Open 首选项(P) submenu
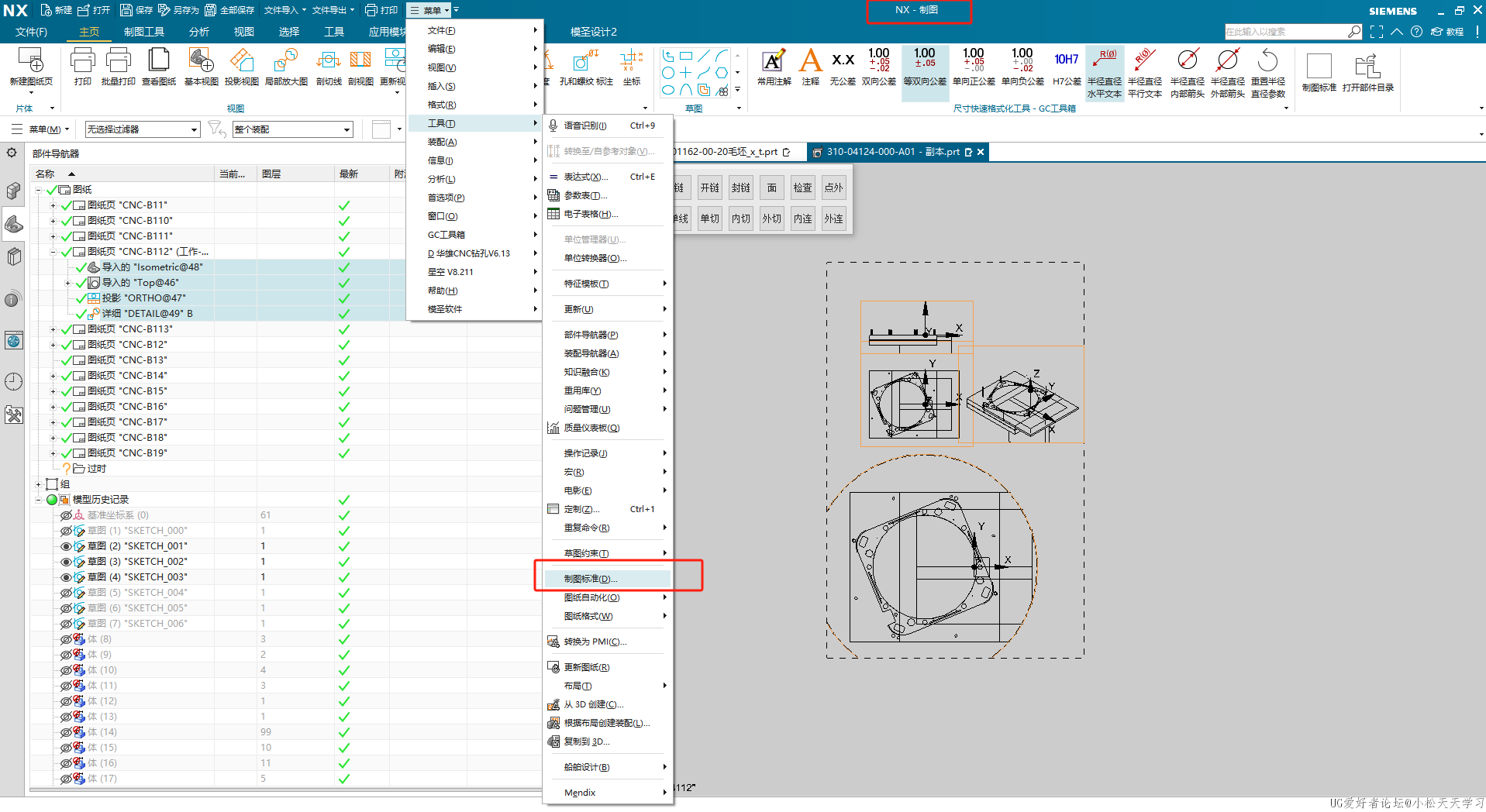The width and height of the screenshot is (1486, 812). tap(474, 198)
